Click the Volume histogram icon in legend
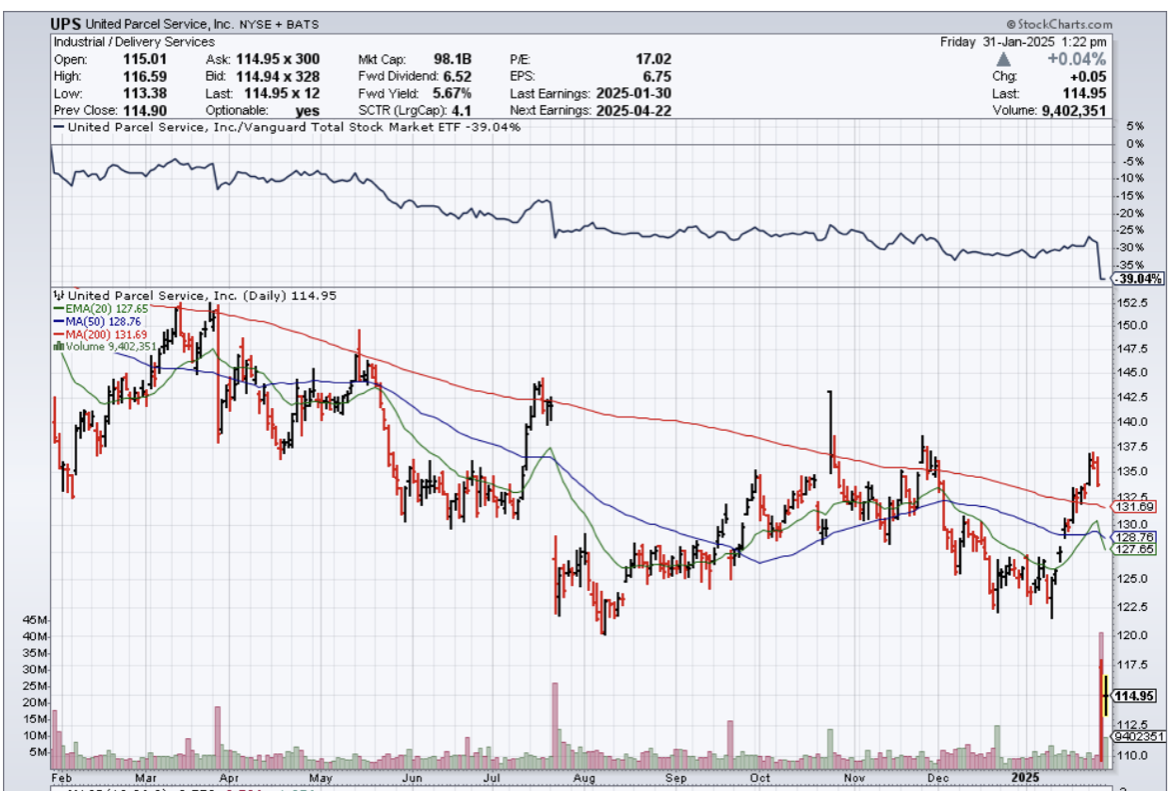 pos(59,347)
